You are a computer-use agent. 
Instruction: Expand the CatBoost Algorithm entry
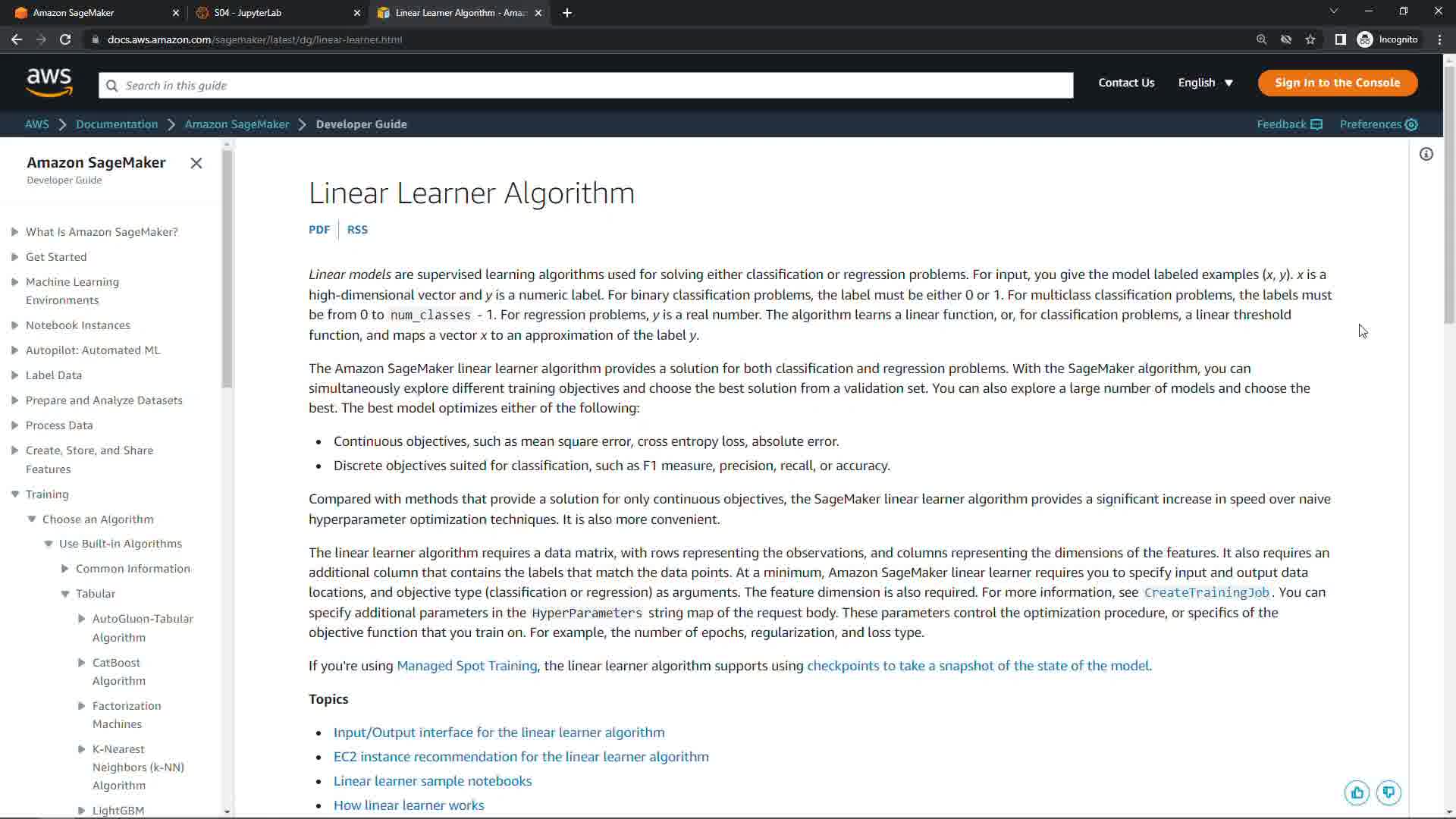click(82, 663)
